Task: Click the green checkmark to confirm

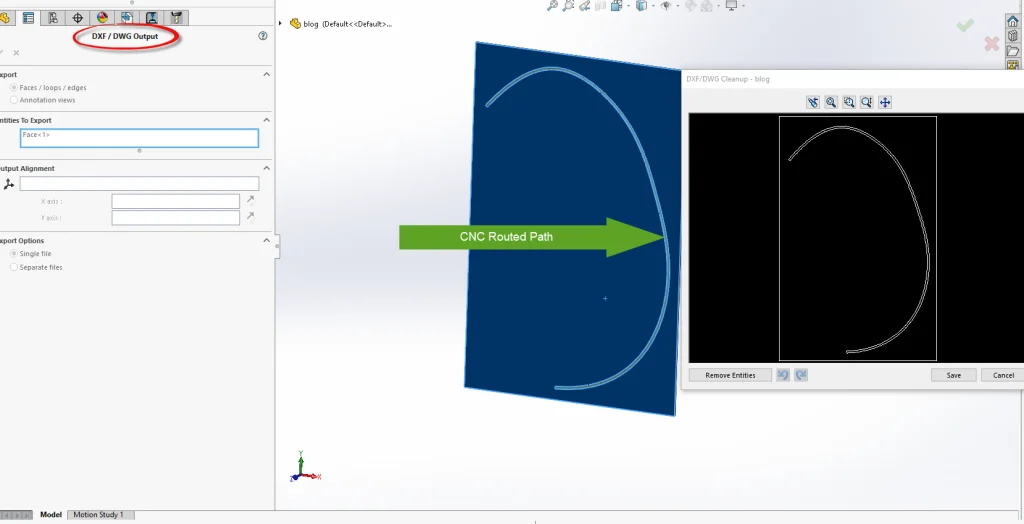Action: coord(964,25)
